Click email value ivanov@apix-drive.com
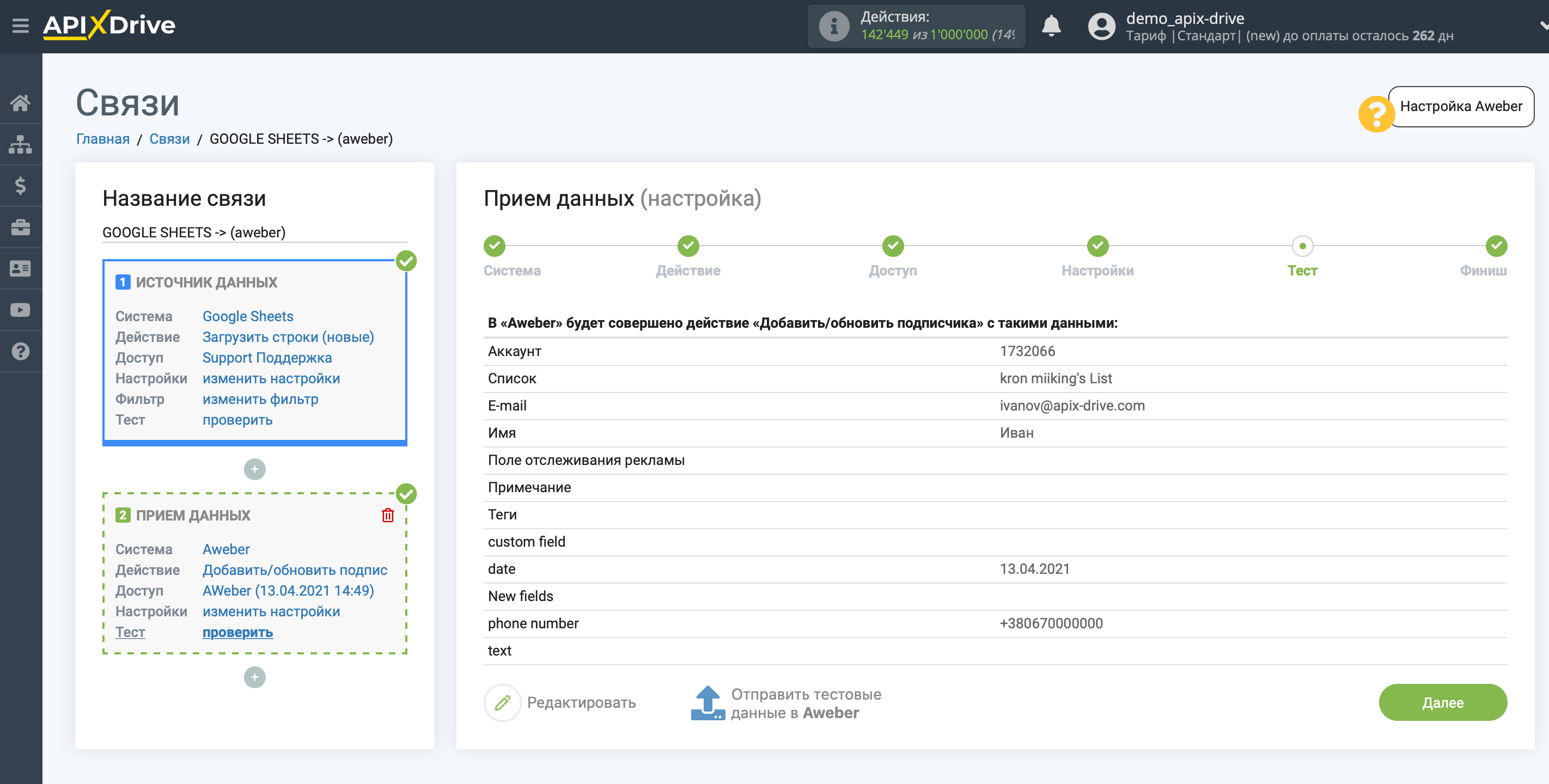The width and height of the screenshot is (1549, 784). click(1071, 405)
